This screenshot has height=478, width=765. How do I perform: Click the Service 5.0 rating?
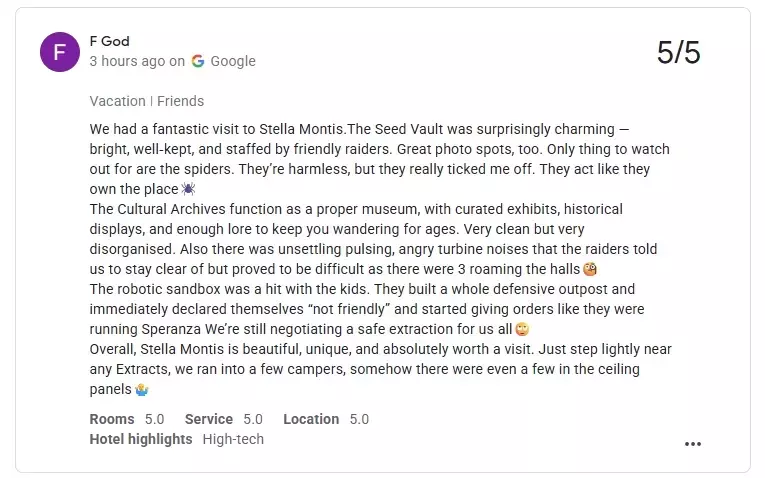(x=223, y=419)
